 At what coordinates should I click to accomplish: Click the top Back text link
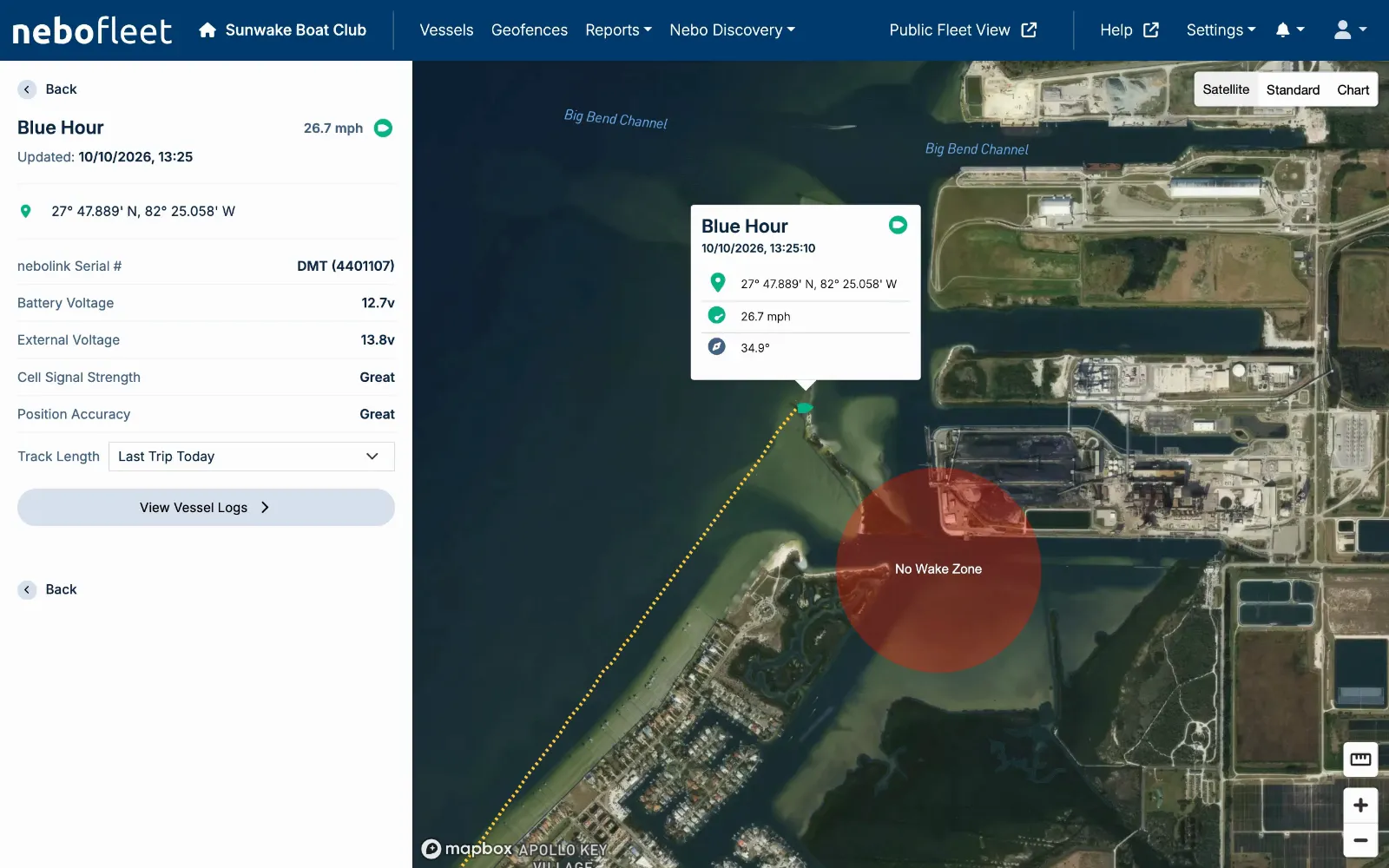tap(61, 89)
